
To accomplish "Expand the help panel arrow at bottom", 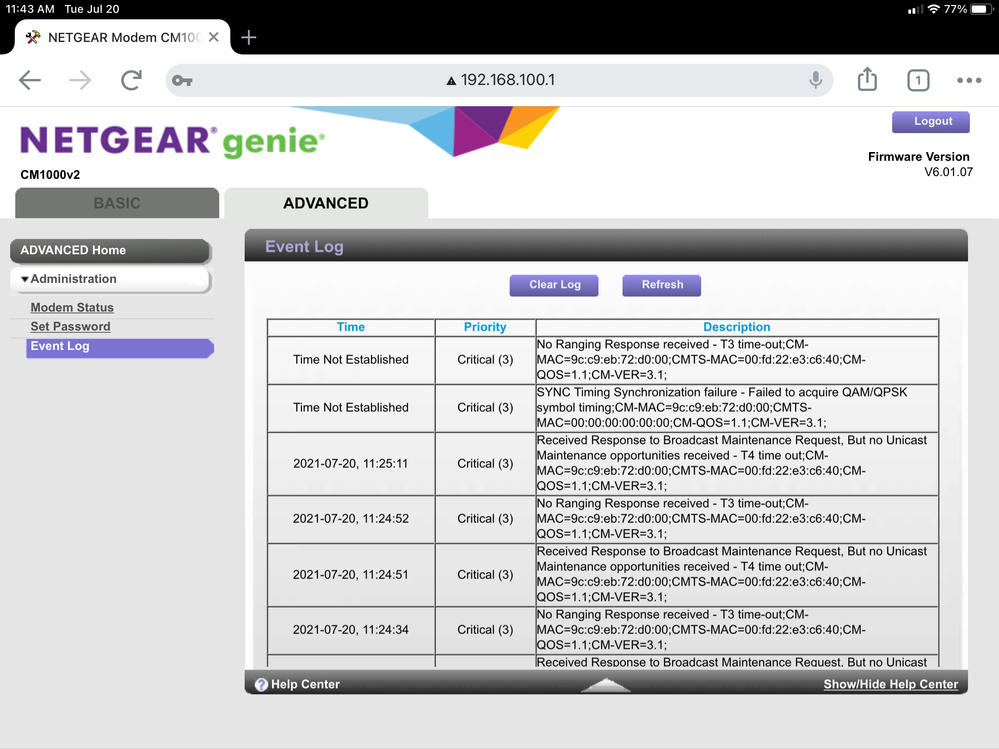I will (x=605, y=685).
